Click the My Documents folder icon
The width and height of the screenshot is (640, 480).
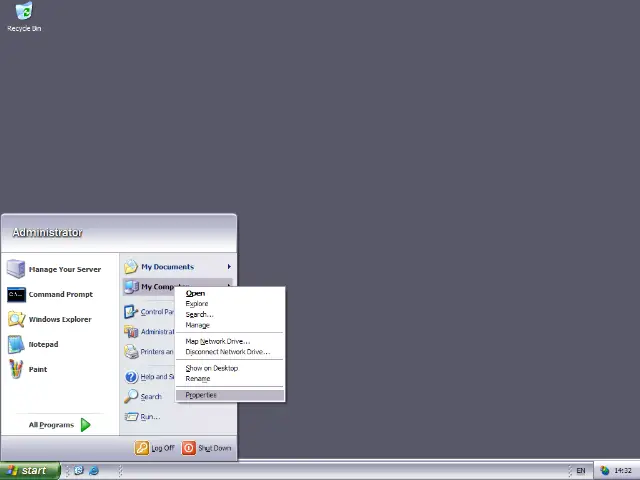point(131,267)
